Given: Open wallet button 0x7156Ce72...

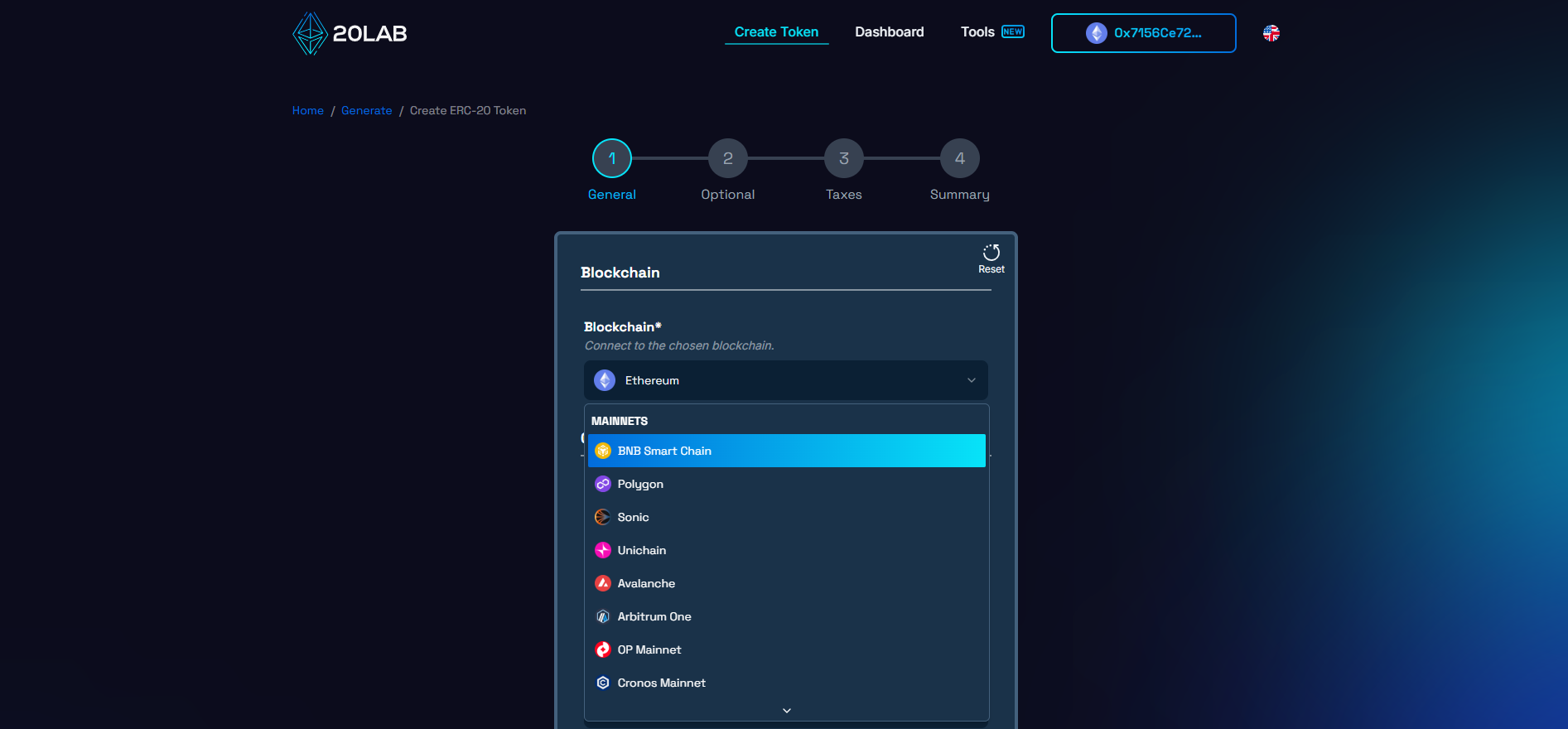Looking at the screenshot, I should [1143, 33].
